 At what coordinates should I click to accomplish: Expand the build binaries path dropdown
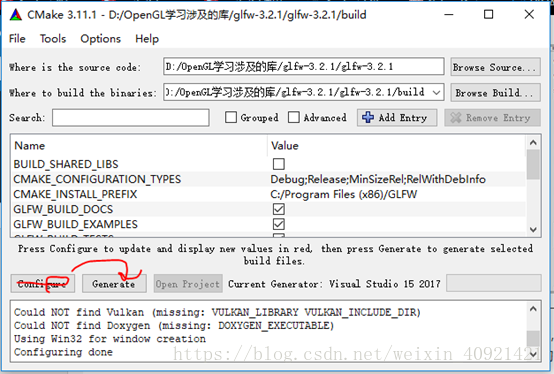[437, 93]
